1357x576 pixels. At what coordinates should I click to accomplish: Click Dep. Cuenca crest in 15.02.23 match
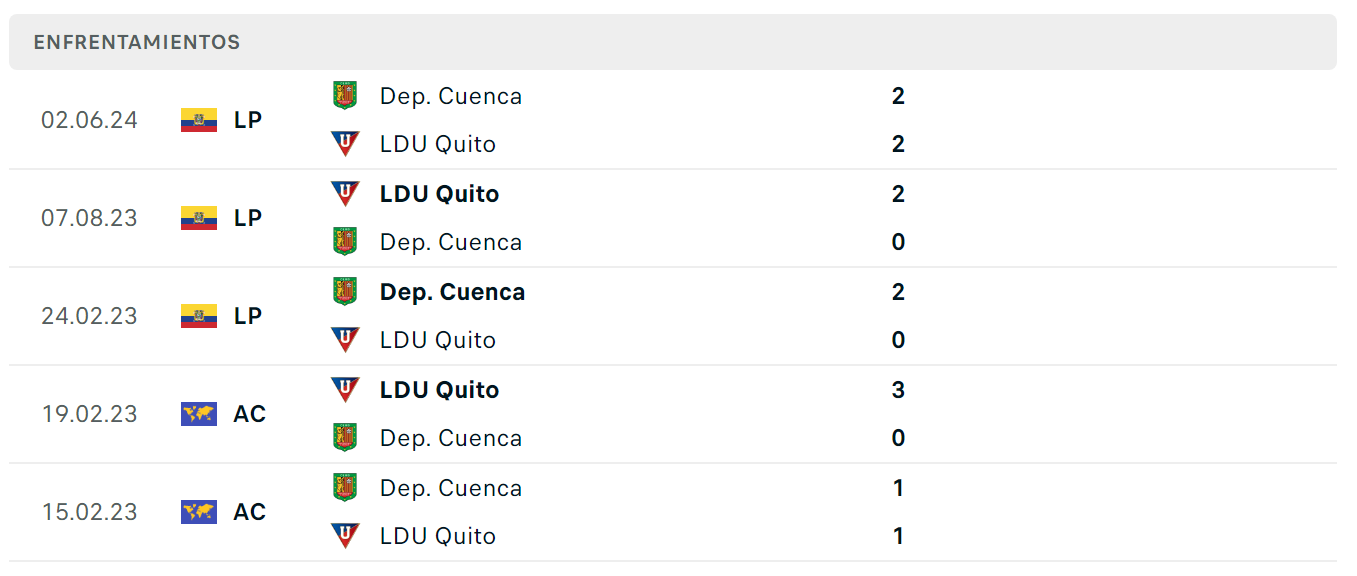coord(345,488)
